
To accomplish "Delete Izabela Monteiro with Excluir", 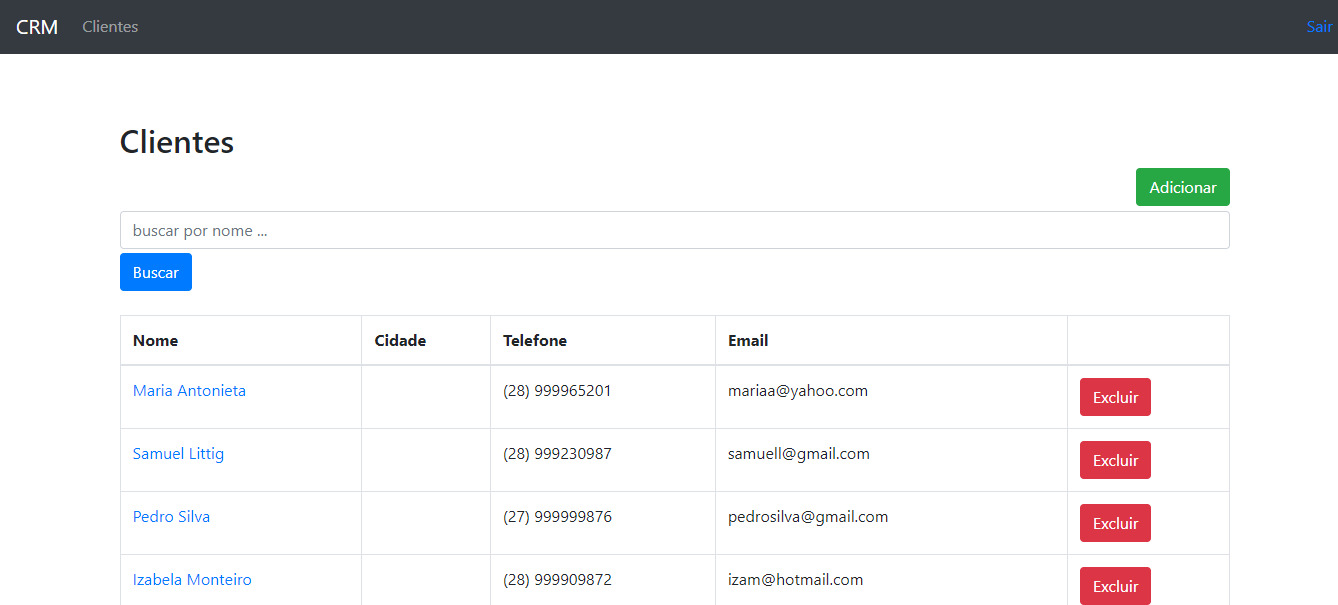I will tap(1115, 586).
